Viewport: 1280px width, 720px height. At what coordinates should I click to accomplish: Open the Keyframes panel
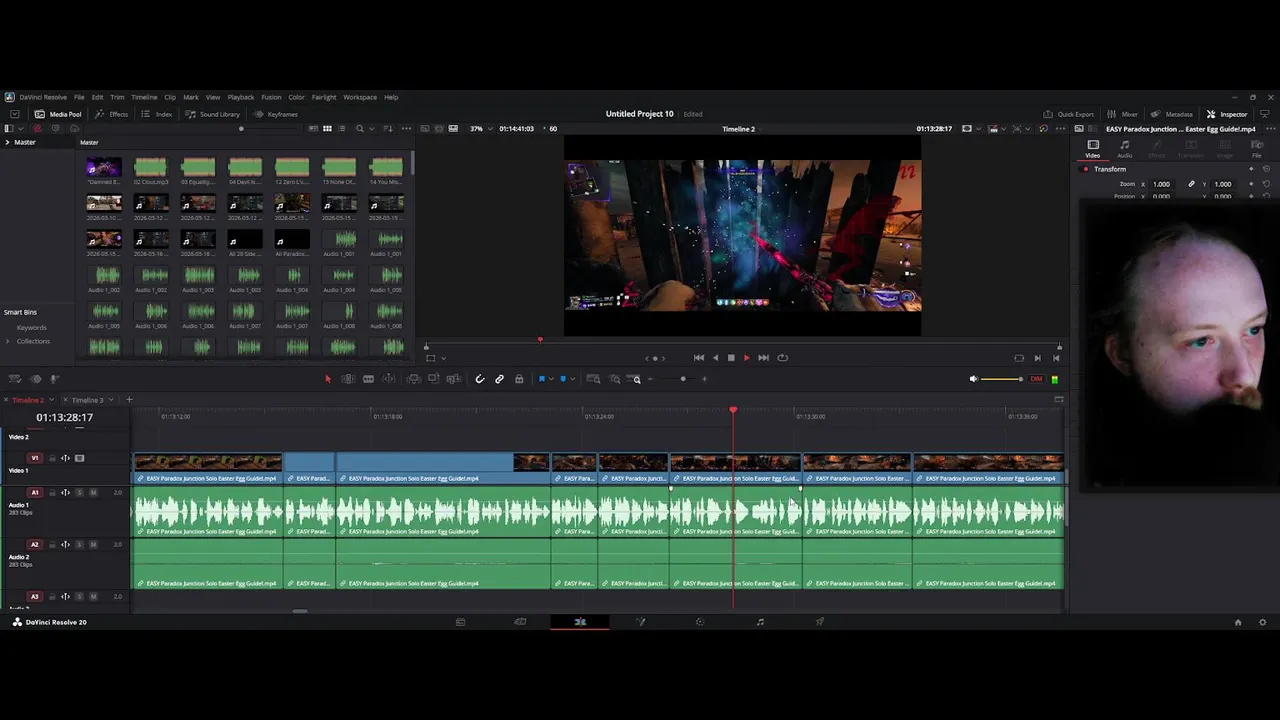coord(276,114)
